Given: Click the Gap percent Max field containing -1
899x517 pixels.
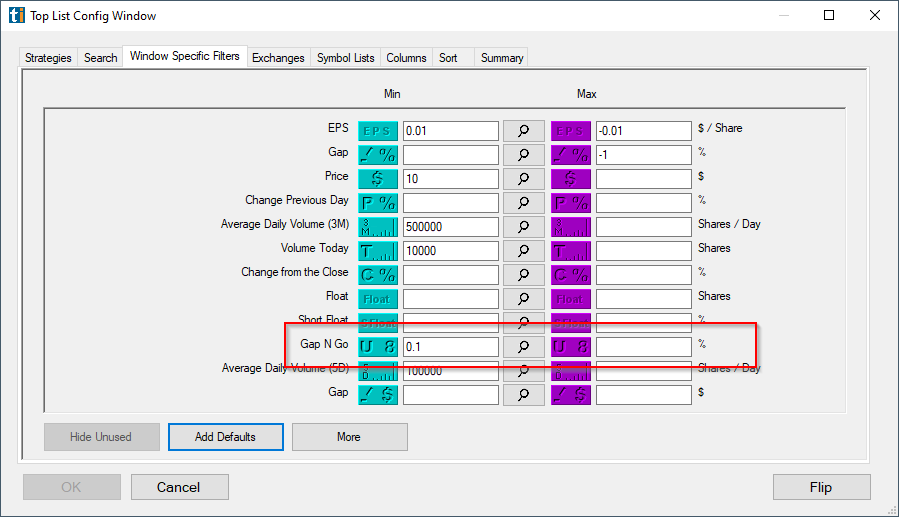Looking at the screenshot, I should [643, 155].
